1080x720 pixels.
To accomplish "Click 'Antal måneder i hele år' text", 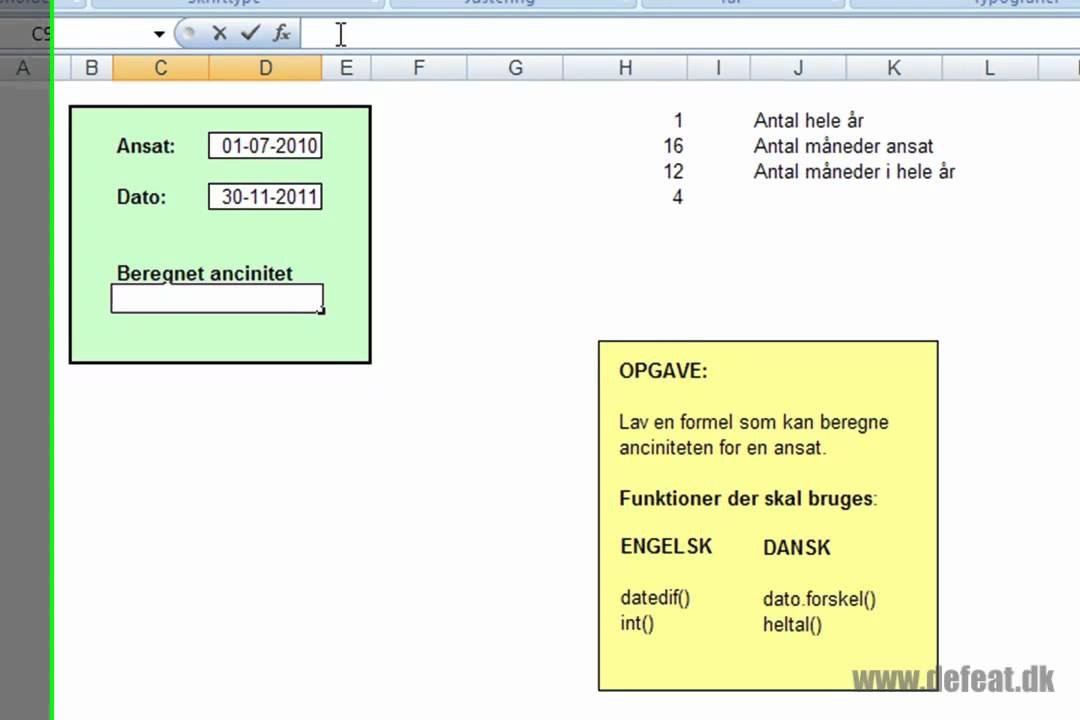I will [854, 172].
